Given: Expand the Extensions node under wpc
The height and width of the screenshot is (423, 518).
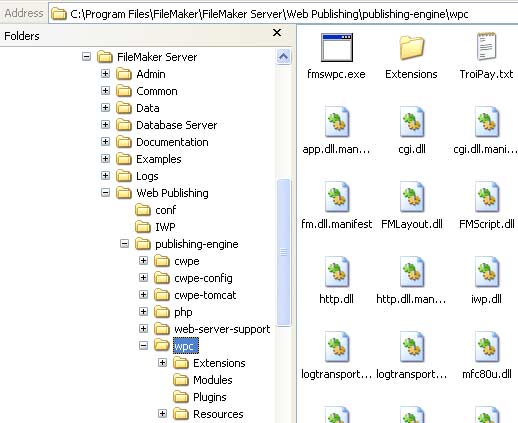Looking at the screenshot, I should click(x=162, y=363).
